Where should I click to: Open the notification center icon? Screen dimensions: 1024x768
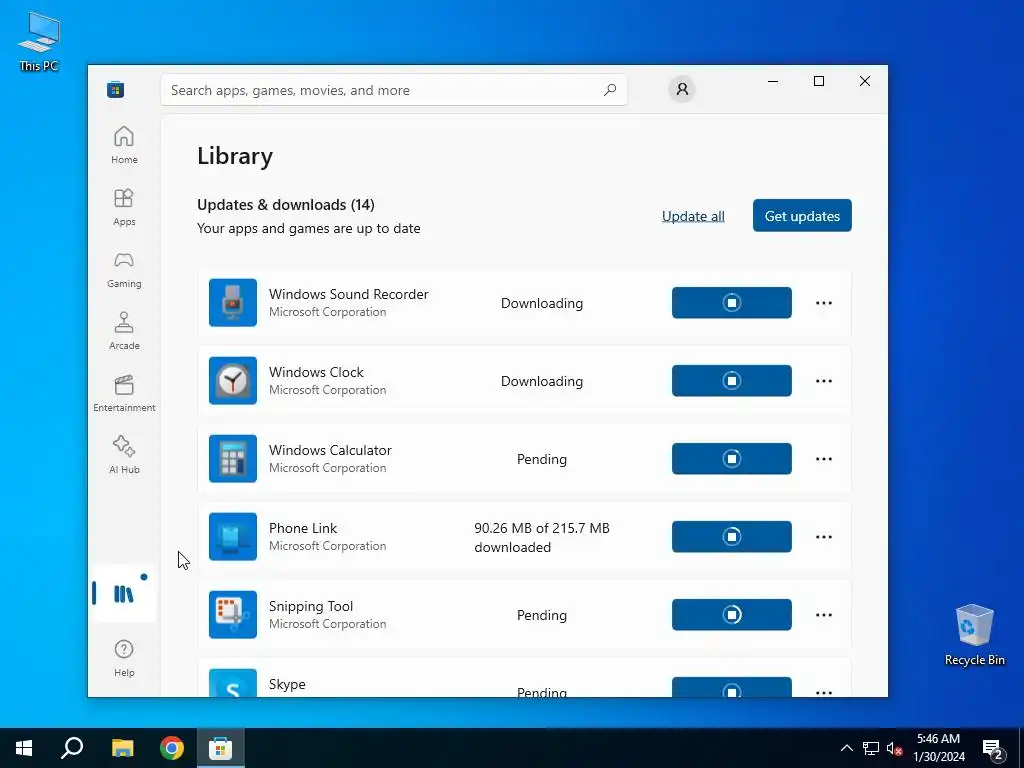[x=993, y=748]
